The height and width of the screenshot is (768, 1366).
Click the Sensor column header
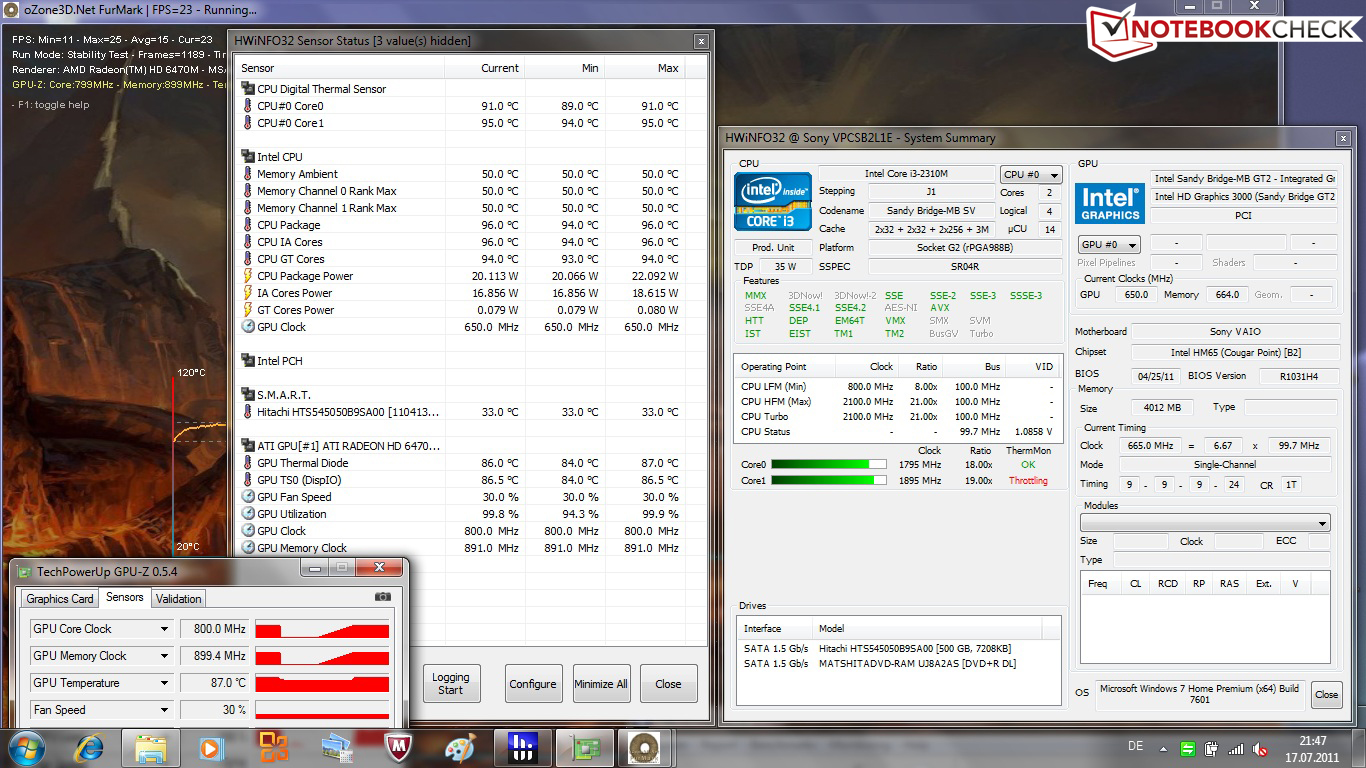[x=340, y=68]
